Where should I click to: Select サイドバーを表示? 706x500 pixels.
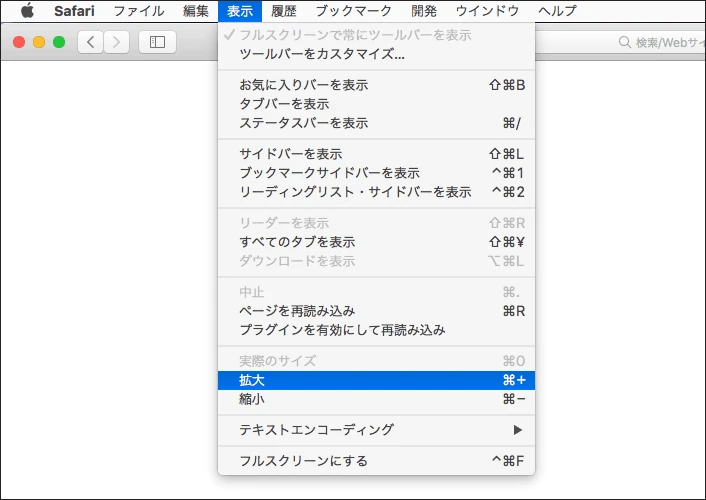click(376, 154)
